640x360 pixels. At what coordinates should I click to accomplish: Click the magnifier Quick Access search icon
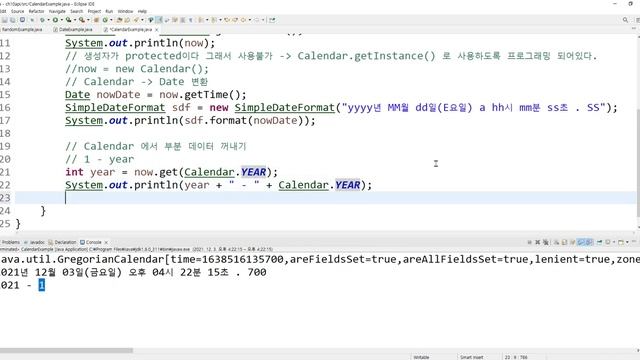coord(625,20)
